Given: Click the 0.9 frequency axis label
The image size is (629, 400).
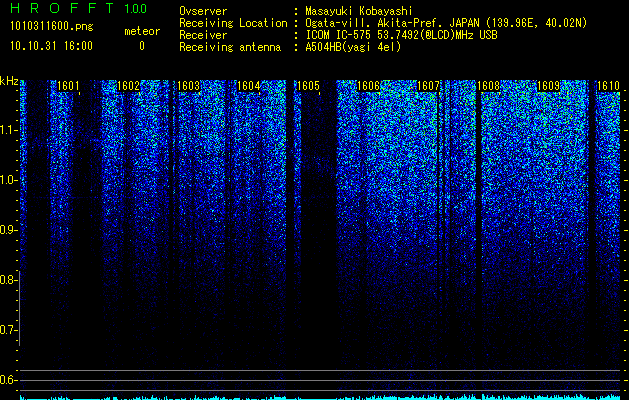Looking at the screenshot, I should point(8,230).
